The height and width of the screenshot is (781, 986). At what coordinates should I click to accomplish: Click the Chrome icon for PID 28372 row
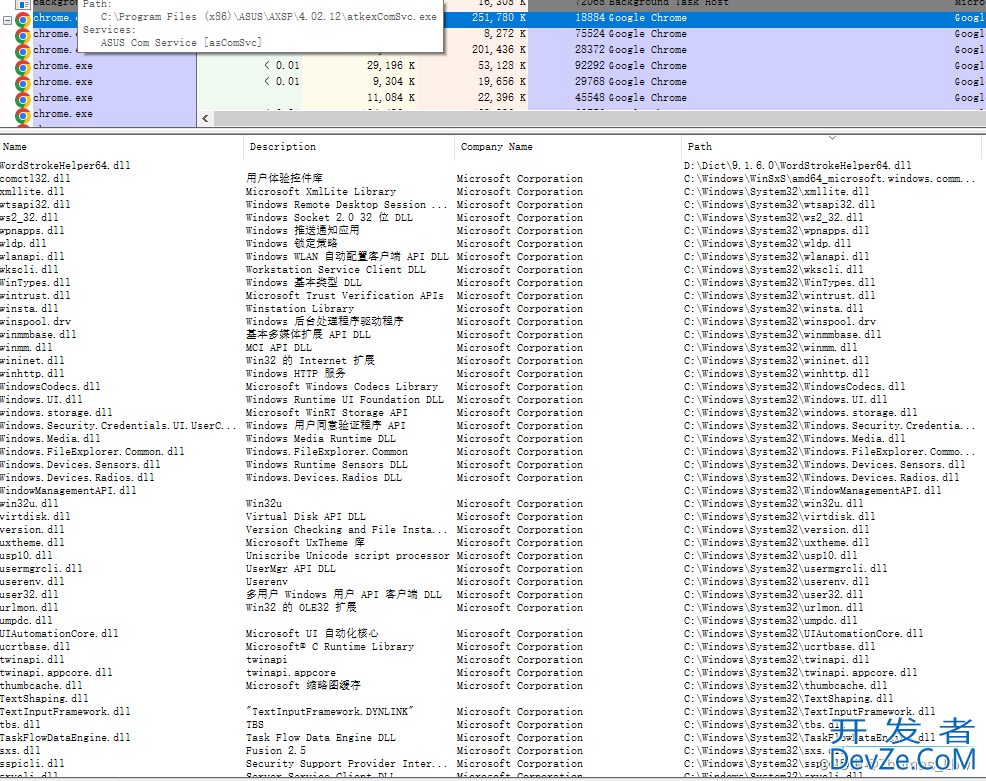click(23, 51)
